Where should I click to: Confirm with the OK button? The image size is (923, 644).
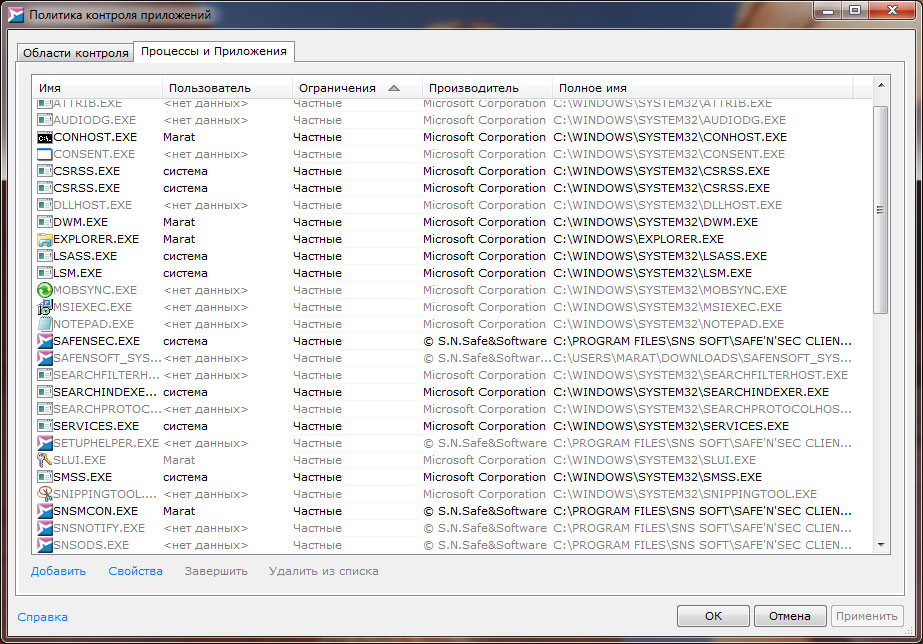tap(713, 616)
